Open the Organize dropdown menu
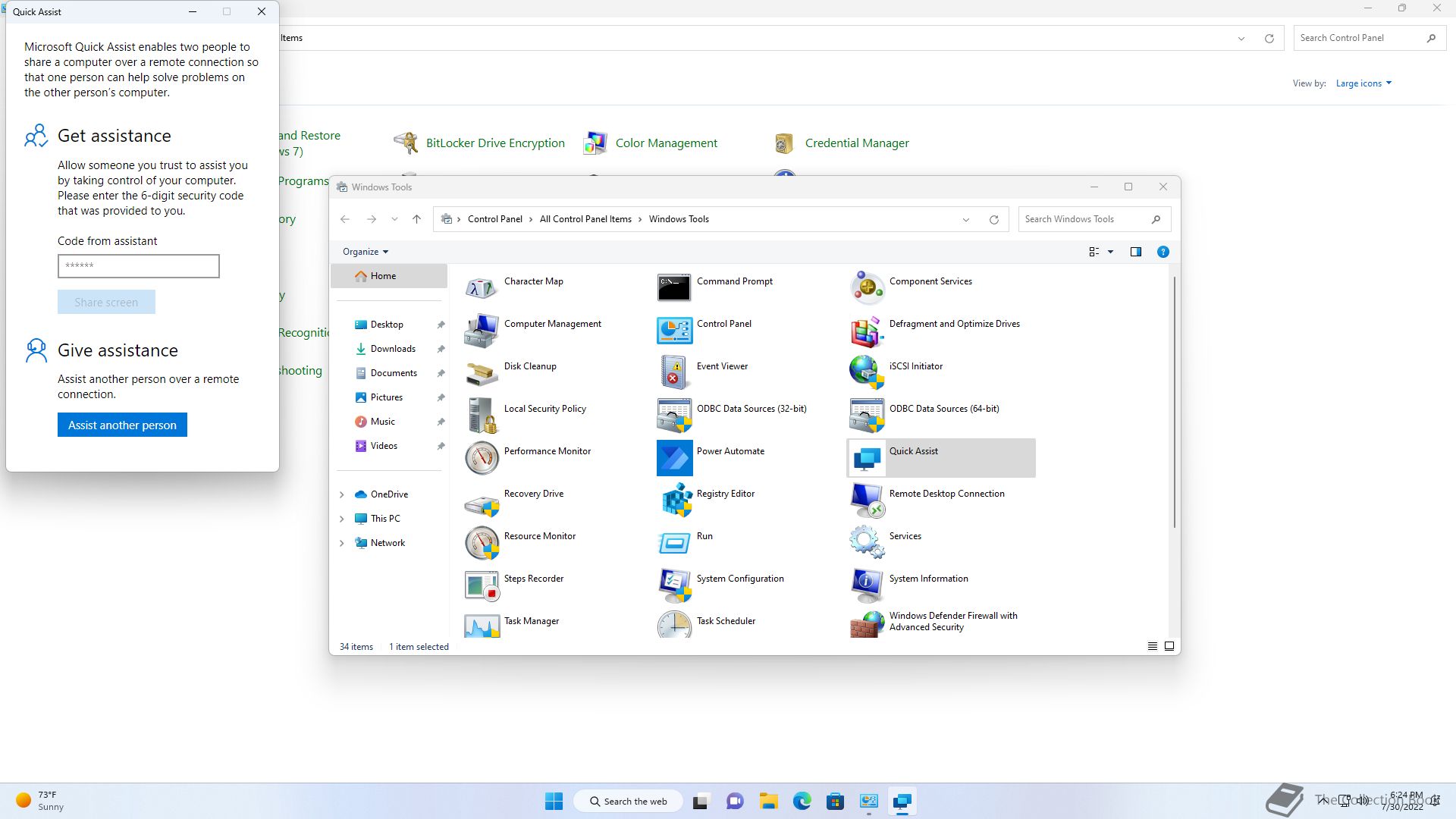The image size is (1456, 819). 366,252
